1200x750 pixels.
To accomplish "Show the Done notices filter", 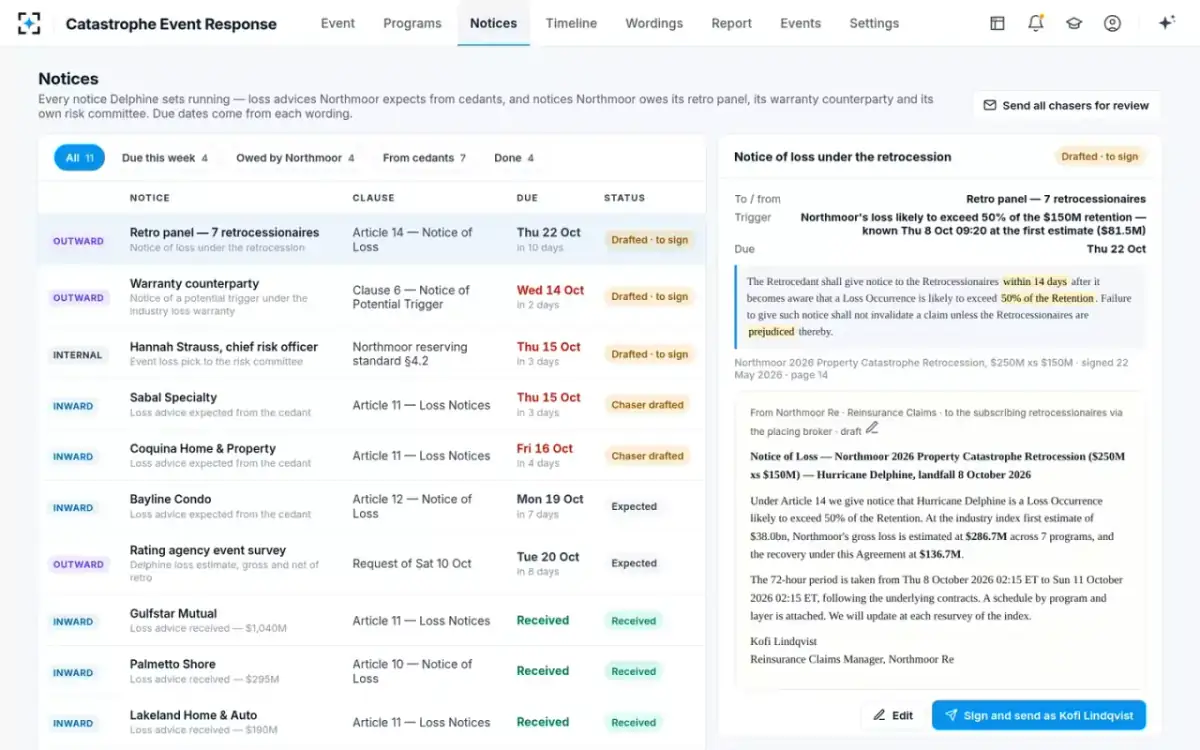I will [x=514, y=158].
